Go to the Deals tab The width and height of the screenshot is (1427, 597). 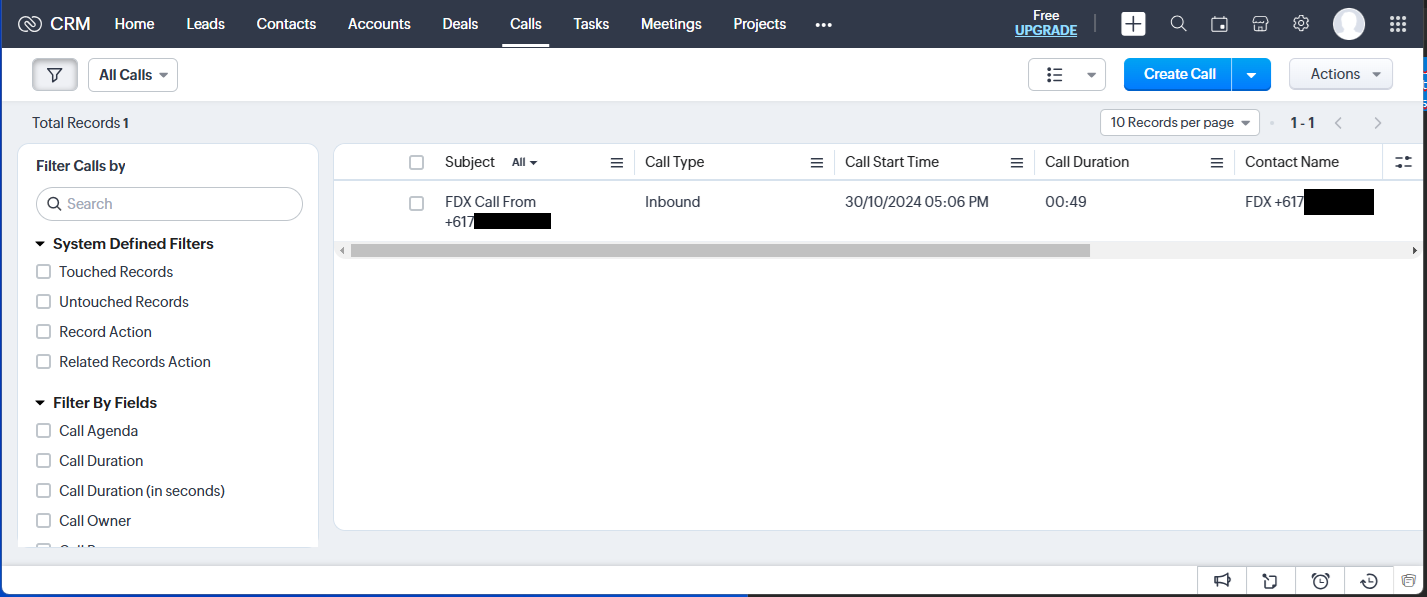click(460, 24)
